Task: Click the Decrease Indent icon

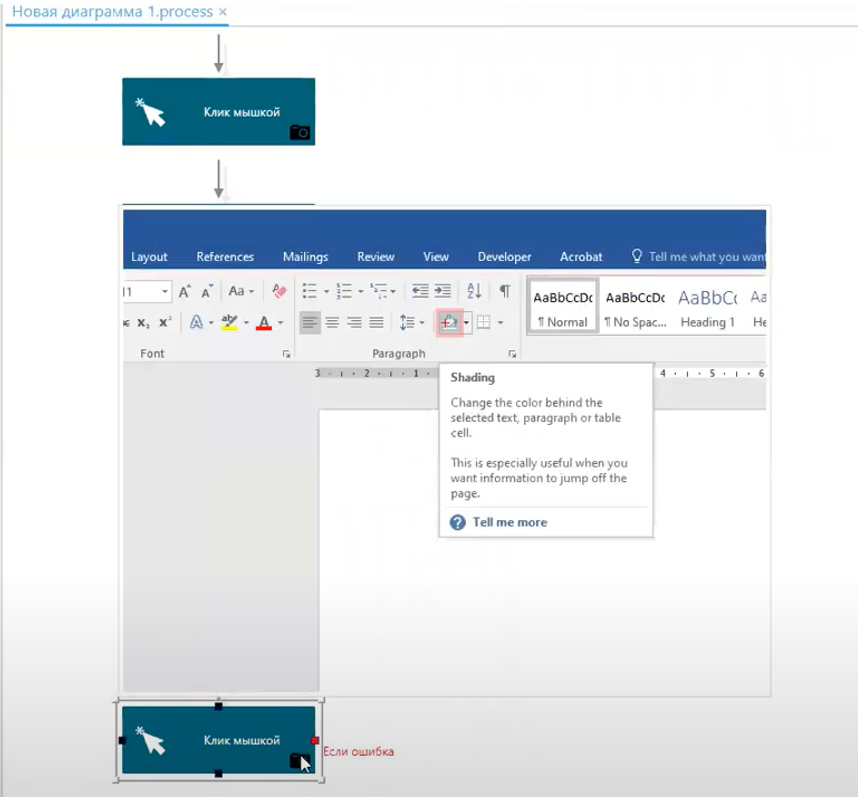Action: [x=420, y=291]
